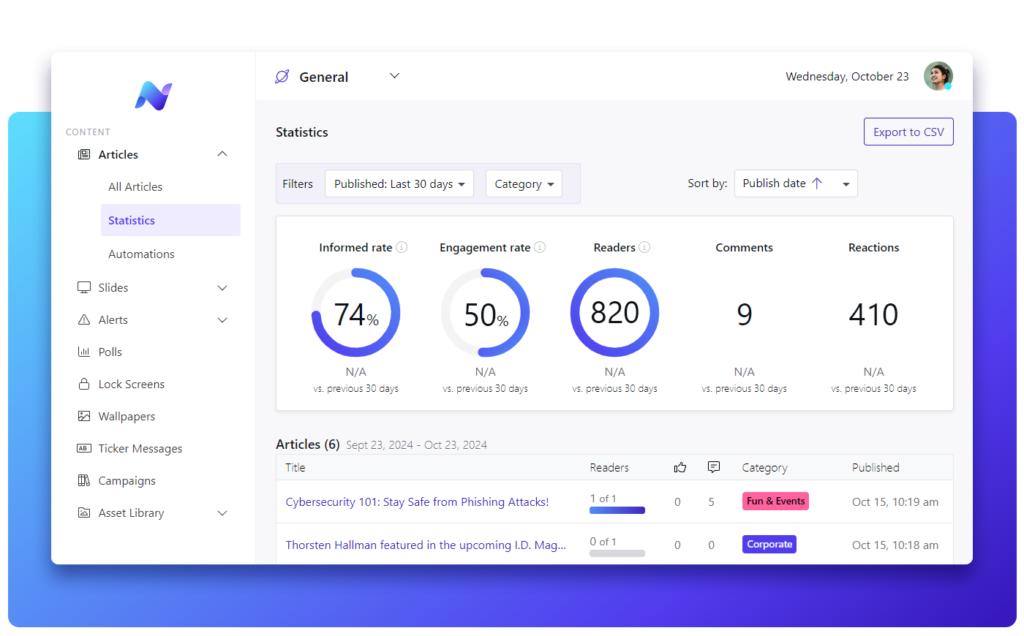1024x636 pixels.
Task: Expand the Slides section in the sidebar
Action: coord(224,287)
